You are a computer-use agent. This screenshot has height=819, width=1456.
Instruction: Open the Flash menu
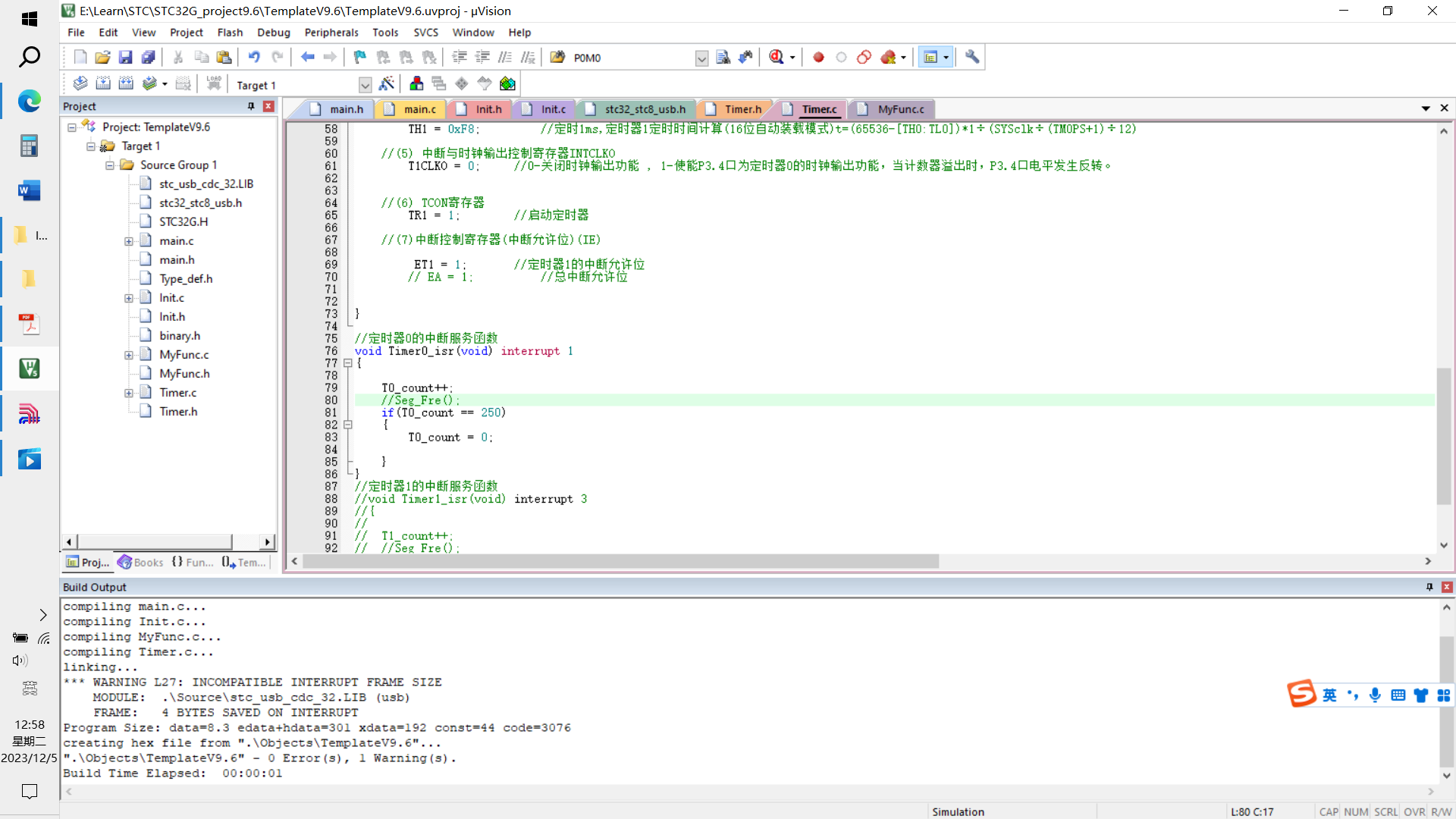230,33
